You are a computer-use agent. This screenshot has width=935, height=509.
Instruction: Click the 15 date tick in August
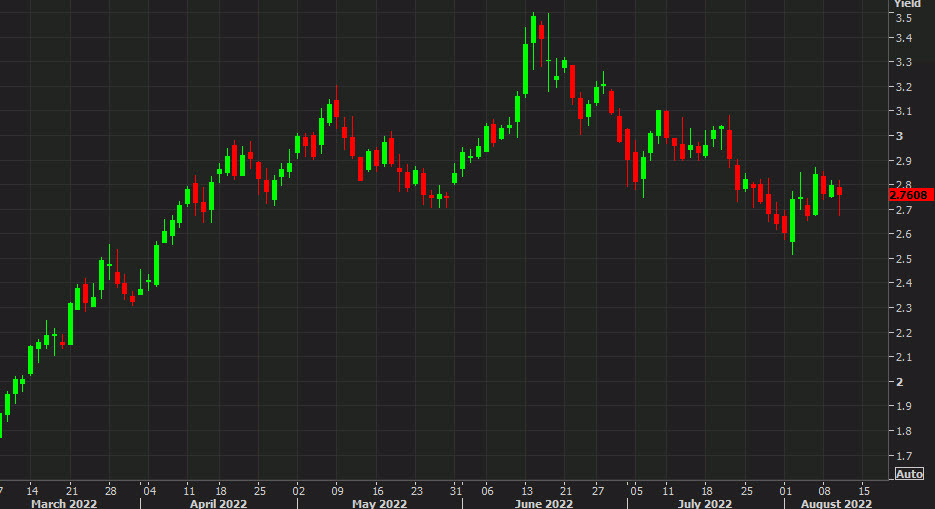pyautogui.click(x=864, y=491)
